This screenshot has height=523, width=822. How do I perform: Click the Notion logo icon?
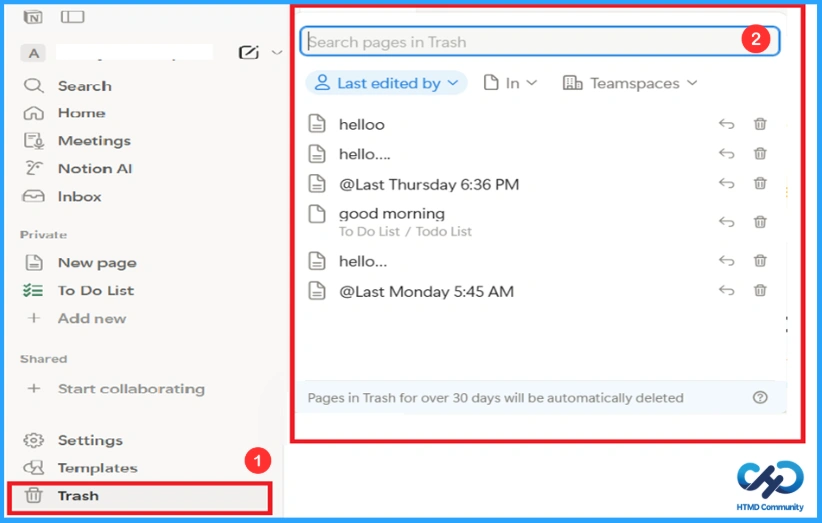pyautogui.click(x=33, y=17)
